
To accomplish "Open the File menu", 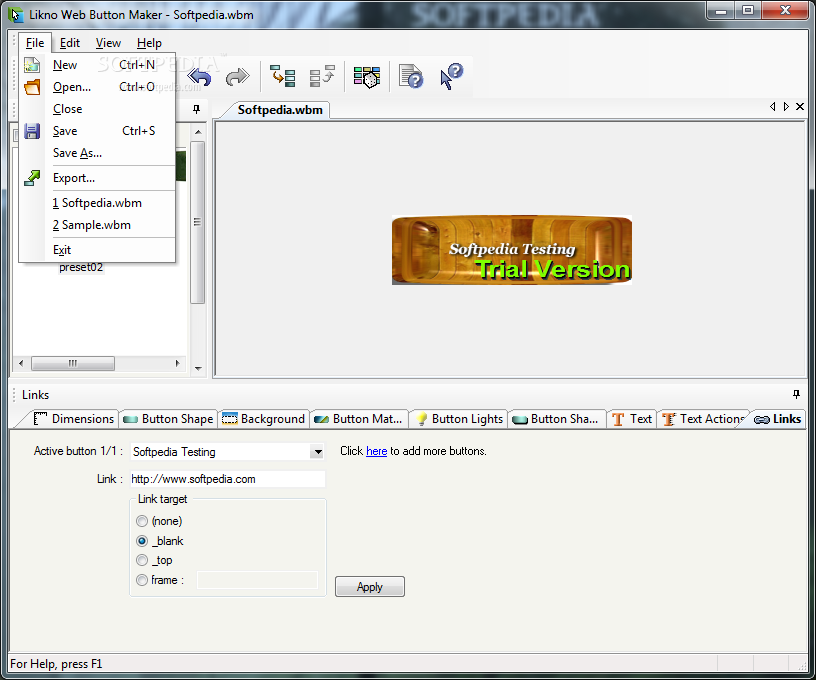I will (35, 43).
